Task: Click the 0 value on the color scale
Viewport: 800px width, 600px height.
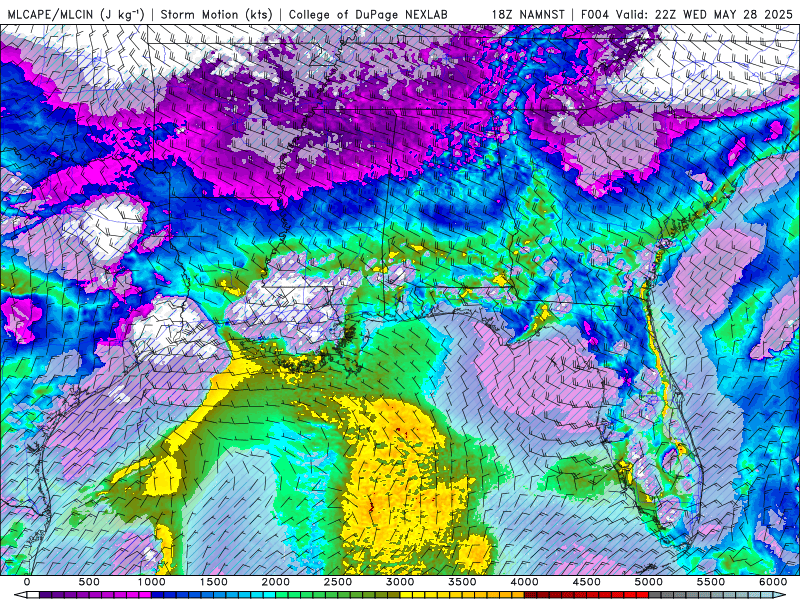Action: click(x=27, y=582)
